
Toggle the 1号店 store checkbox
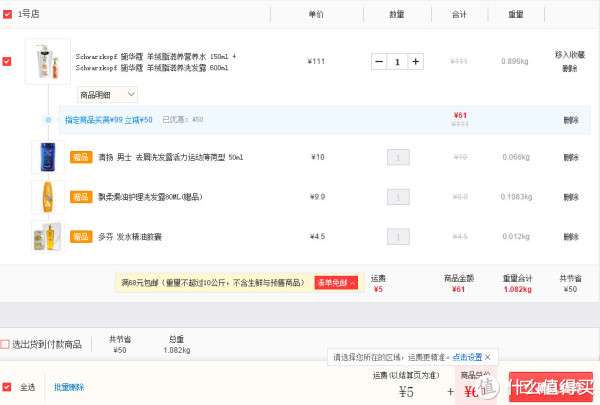click(x=7, y=14)
